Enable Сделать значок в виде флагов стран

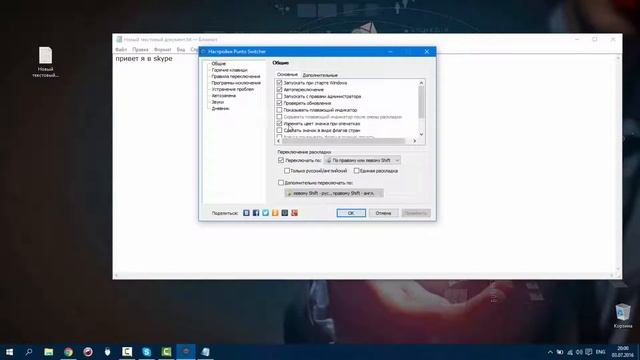point(279,130)
